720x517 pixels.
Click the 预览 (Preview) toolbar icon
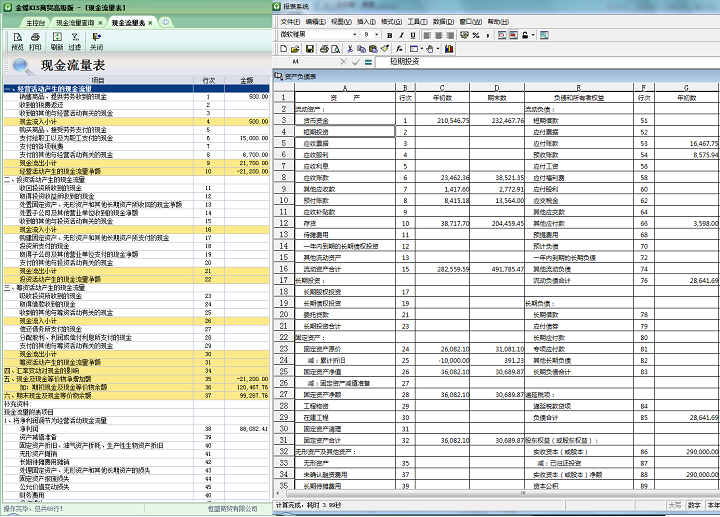pyautogui.click(x=17, y=41)
